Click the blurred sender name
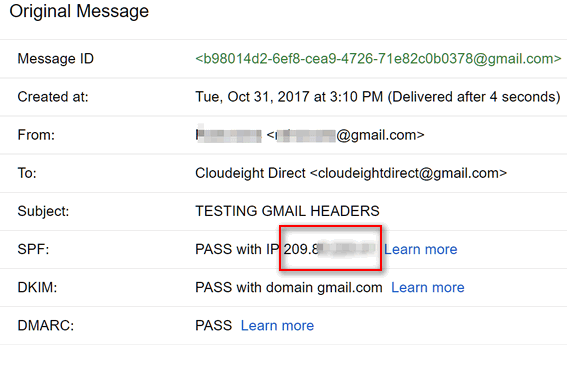This screenshot has width=567, height=372. [x=229, y=135]
